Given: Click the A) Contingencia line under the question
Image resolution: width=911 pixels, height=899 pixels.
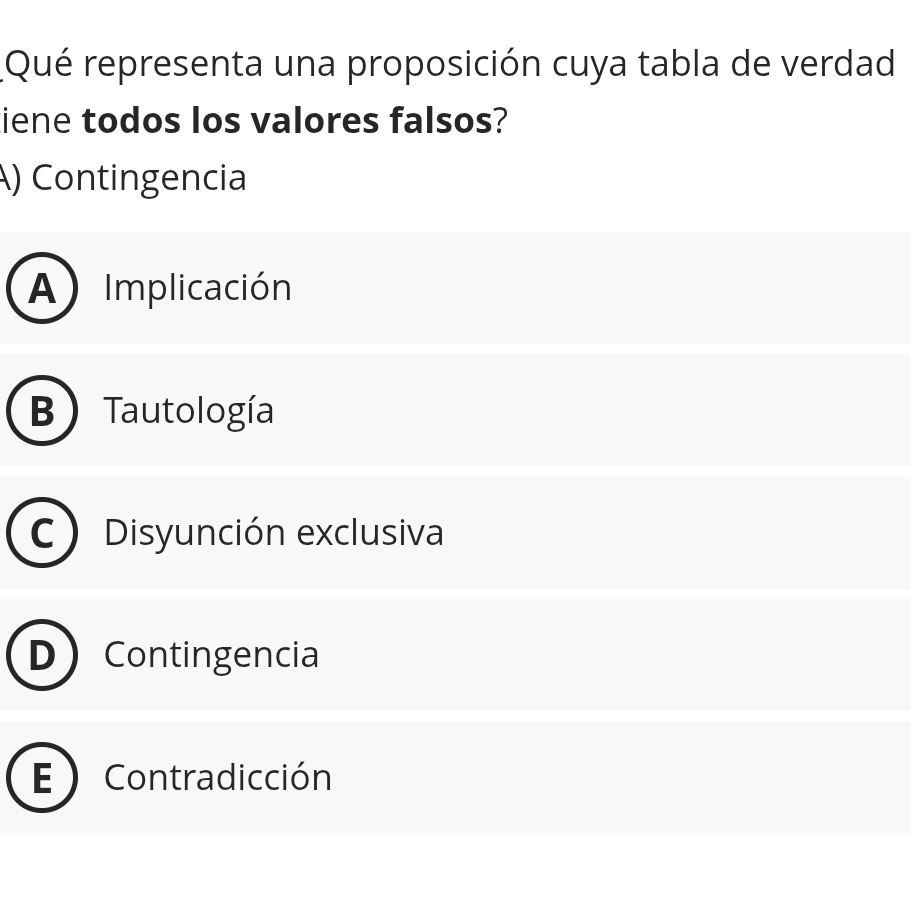Looking at the screenshot, I should [x=123, y=178].
